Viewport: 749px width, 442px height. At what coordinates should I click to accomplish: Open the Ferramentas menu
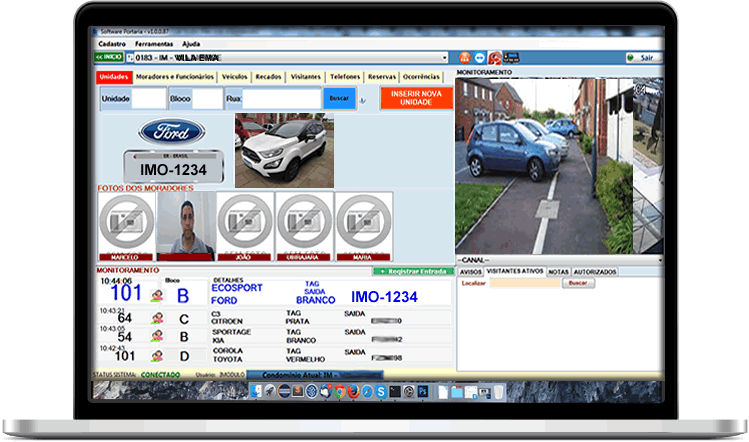153,44
